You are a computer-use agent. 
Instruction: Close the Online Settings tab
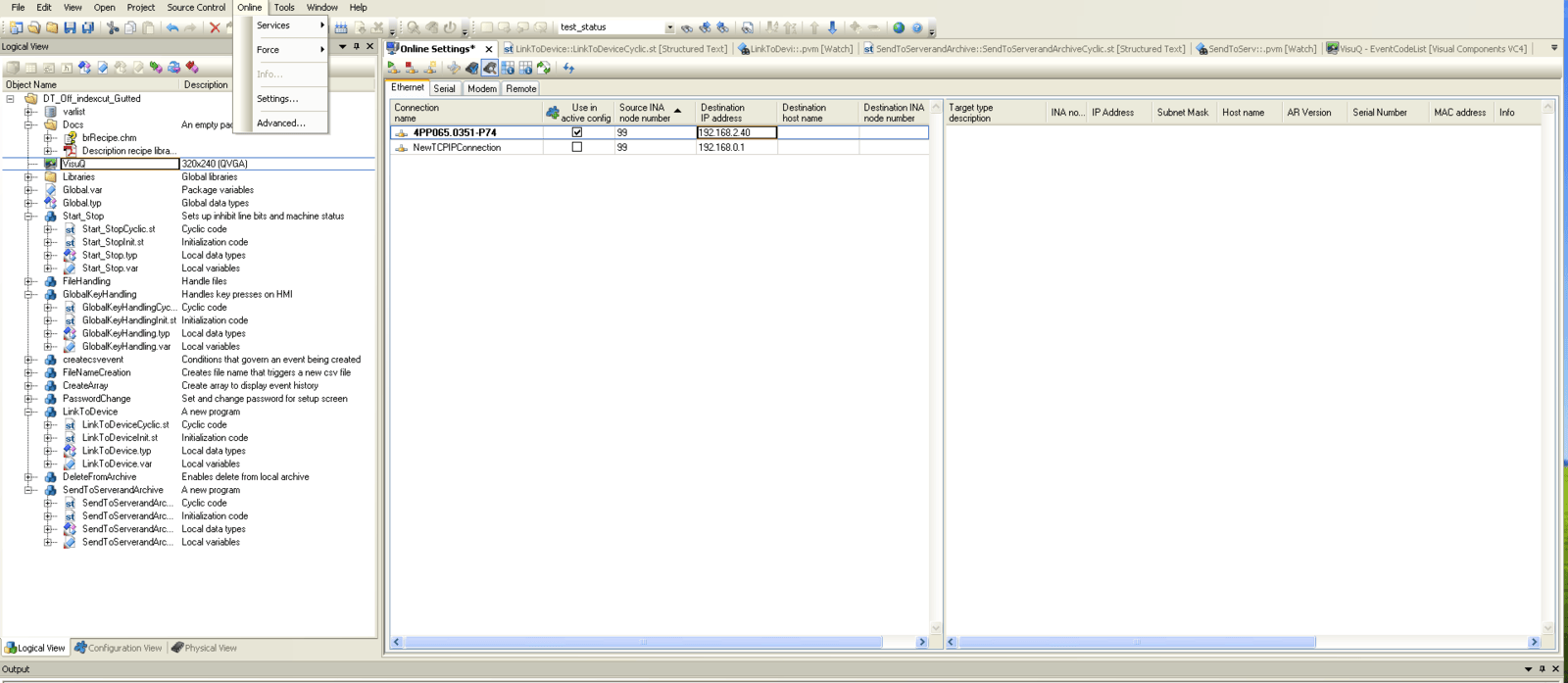489,49
